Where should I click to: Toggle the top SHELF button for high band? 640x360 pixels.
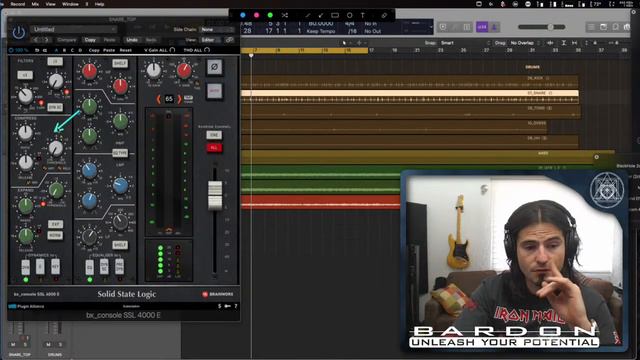(x=120, y=64)
